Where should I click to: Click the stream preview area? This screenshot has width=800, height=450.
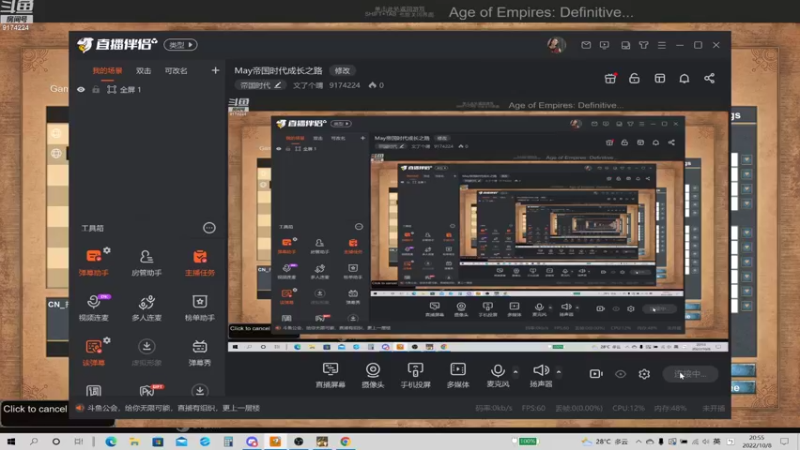coord(478,224)
